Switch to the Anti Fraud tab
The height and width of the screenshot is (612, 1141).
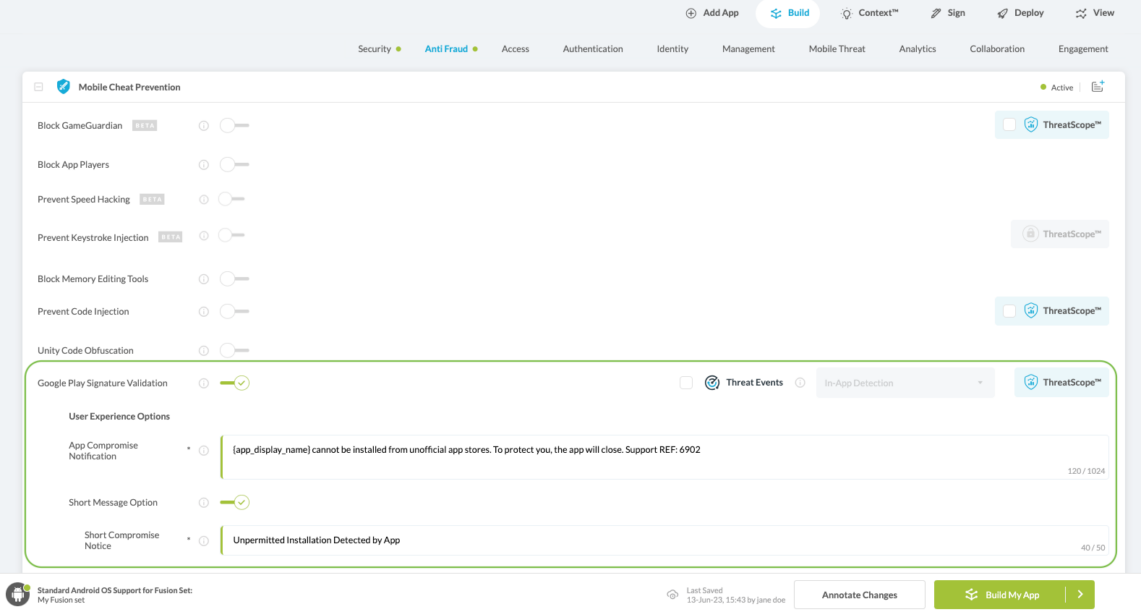pos(446,49)
